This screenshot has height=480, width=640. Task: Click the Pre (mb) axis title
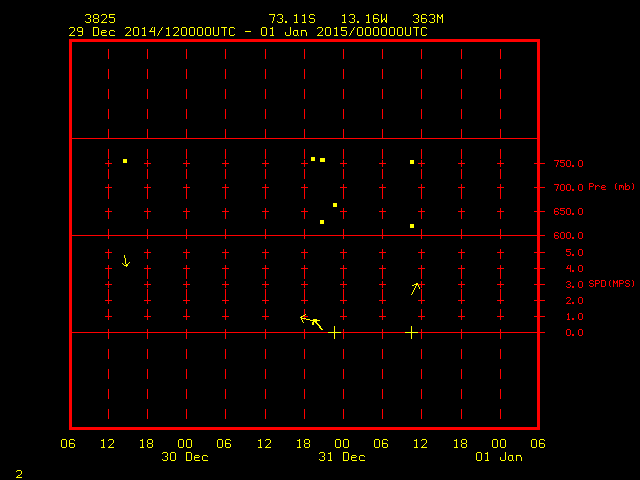point(611,187)
